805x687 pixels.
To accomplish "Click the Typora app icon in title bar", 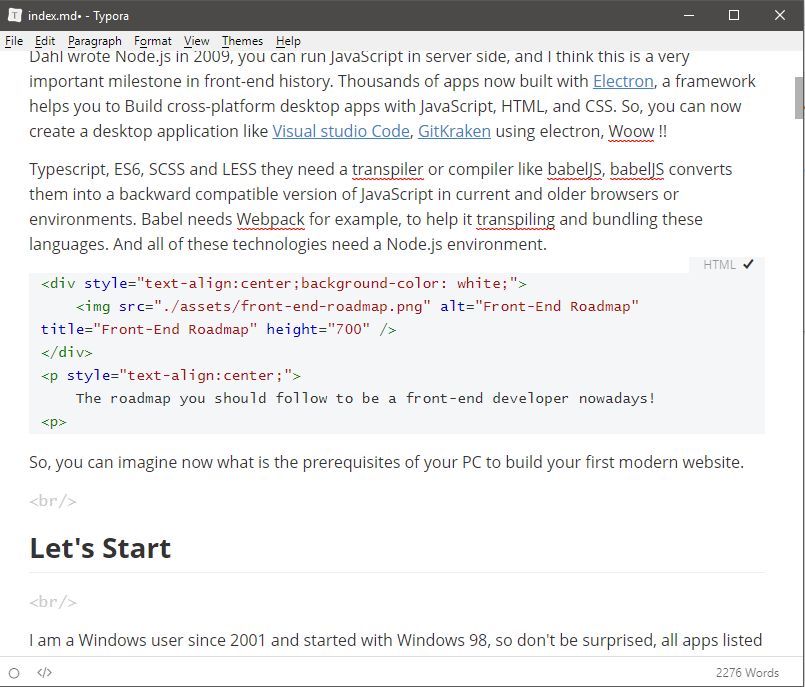I will 15,15.
